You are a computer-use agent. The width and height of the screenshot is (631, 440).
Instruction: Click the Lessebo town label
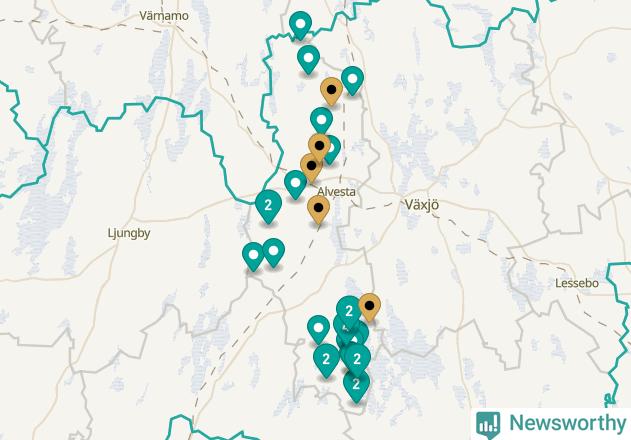click(577, 283)
